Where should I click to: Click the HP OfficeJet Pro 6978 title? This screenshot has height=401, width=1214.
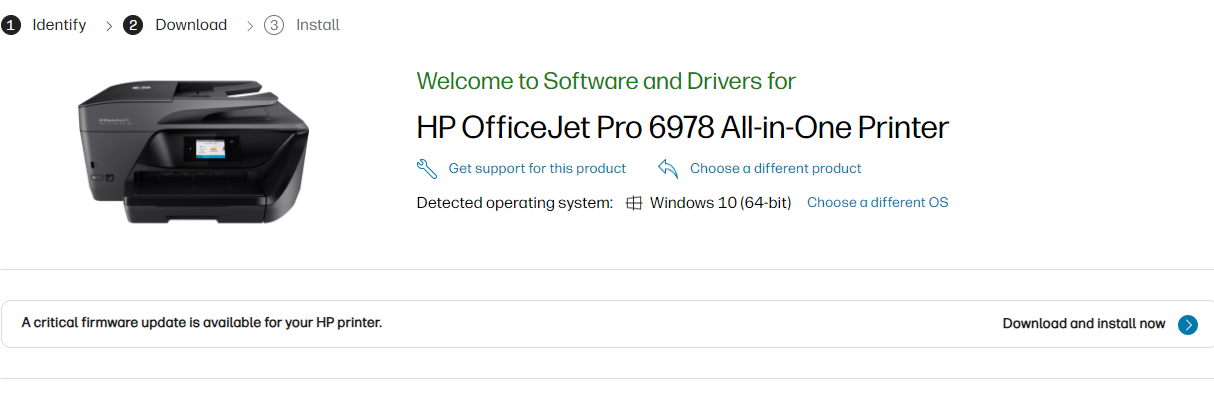point(682,128)
